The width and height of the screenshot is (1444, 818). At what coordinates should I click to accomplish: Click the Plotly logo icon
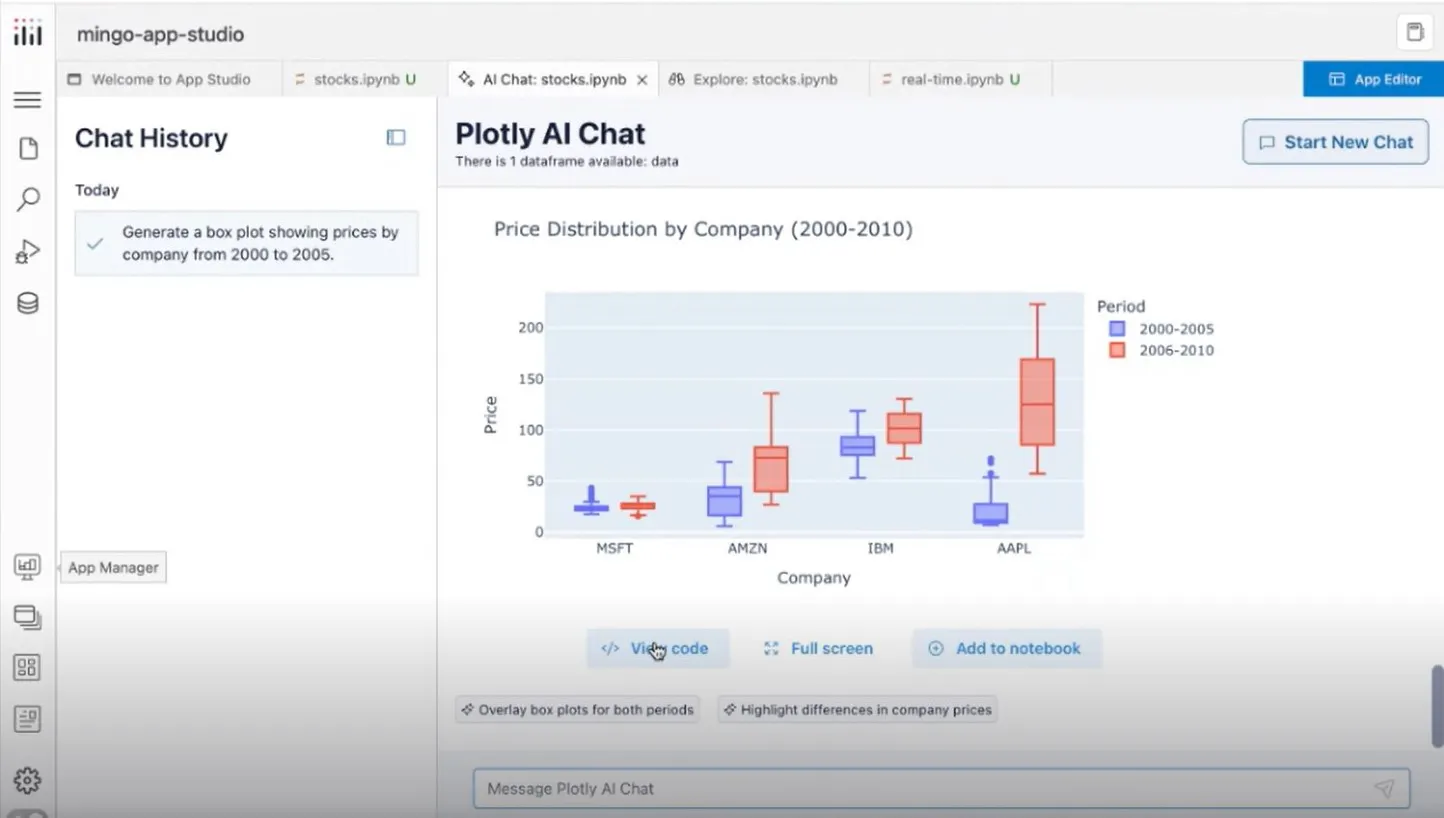tap(28, 33)
